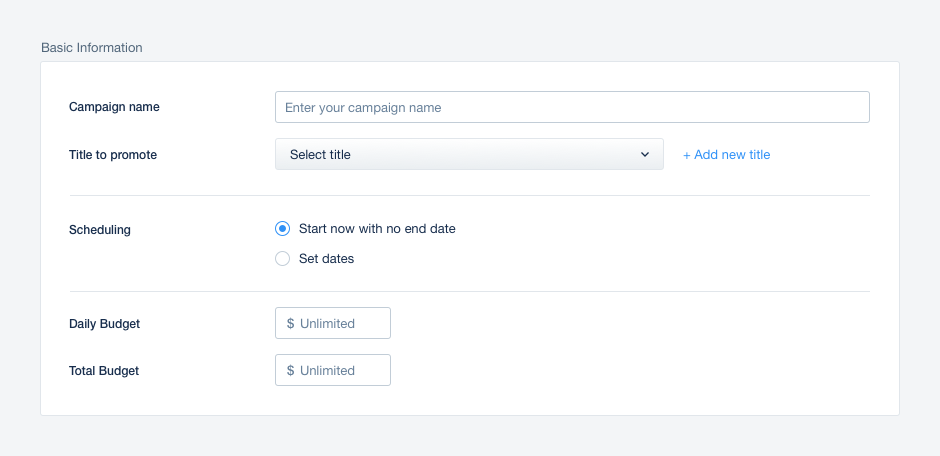Focus the Total Budget amount field
Image resolution: width=940 pixels, height=456 pixels.
[x=333, y=370]
